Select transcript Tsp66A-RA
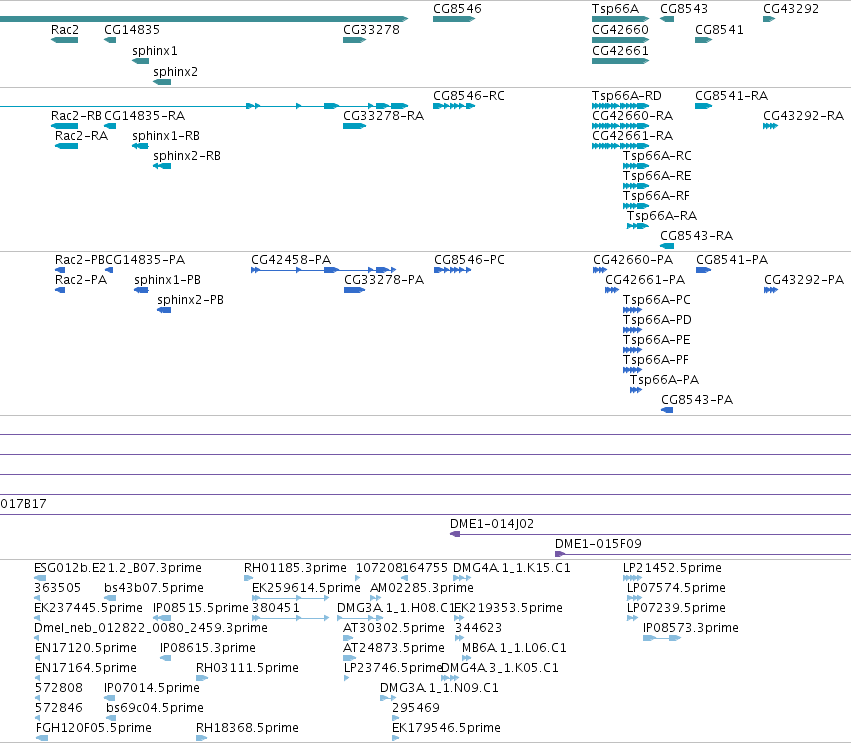This screenshot has height=743, width=851. pyautogui.click(x=638, y=226)
